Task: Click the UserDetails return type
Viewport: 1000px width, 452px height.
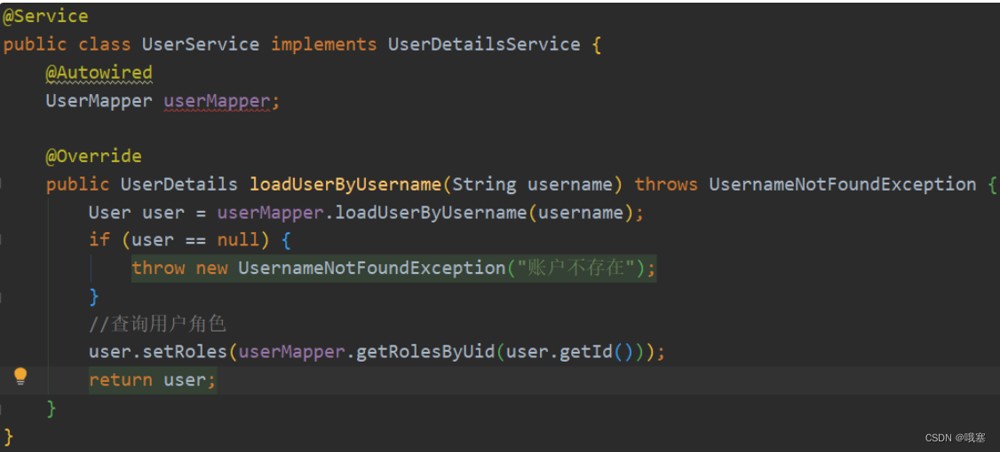Action: click(x=179, y=185)
